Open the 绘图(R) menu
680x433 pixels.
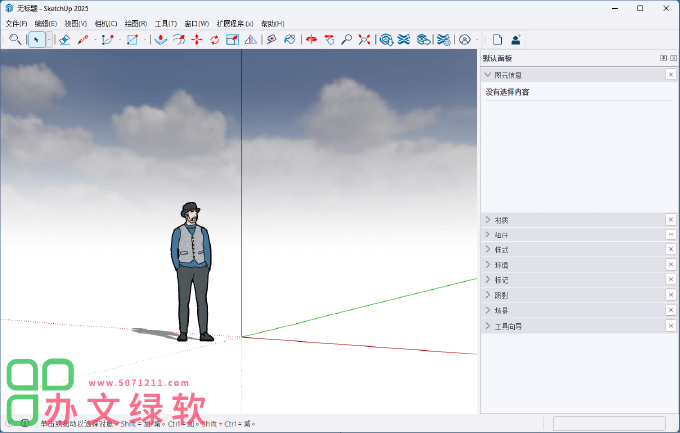[136, 23]
